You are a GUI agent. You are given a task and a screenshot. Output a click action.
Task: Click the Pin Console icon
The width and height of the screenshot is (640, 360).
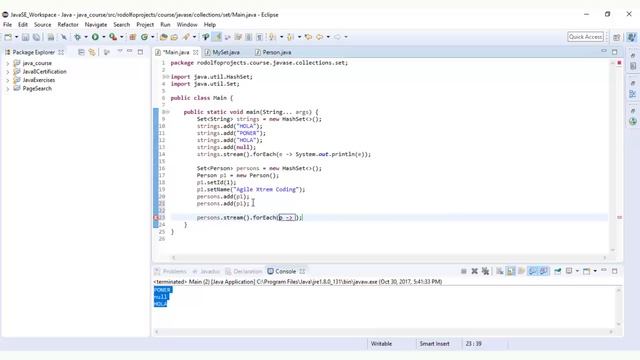point(558,271)
